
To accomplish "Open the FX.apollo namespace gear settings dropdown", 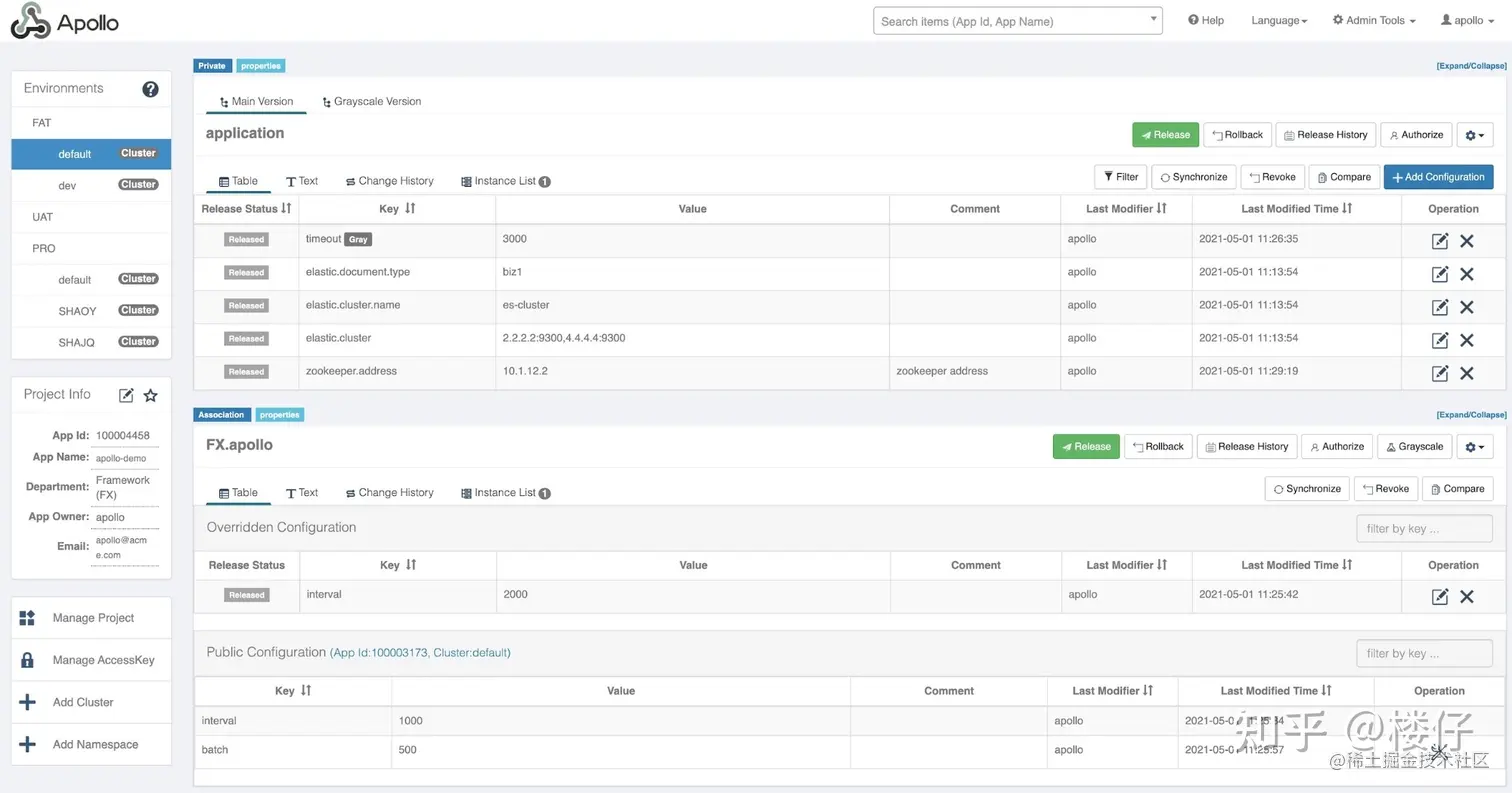I will click(x=1475, y=447).
